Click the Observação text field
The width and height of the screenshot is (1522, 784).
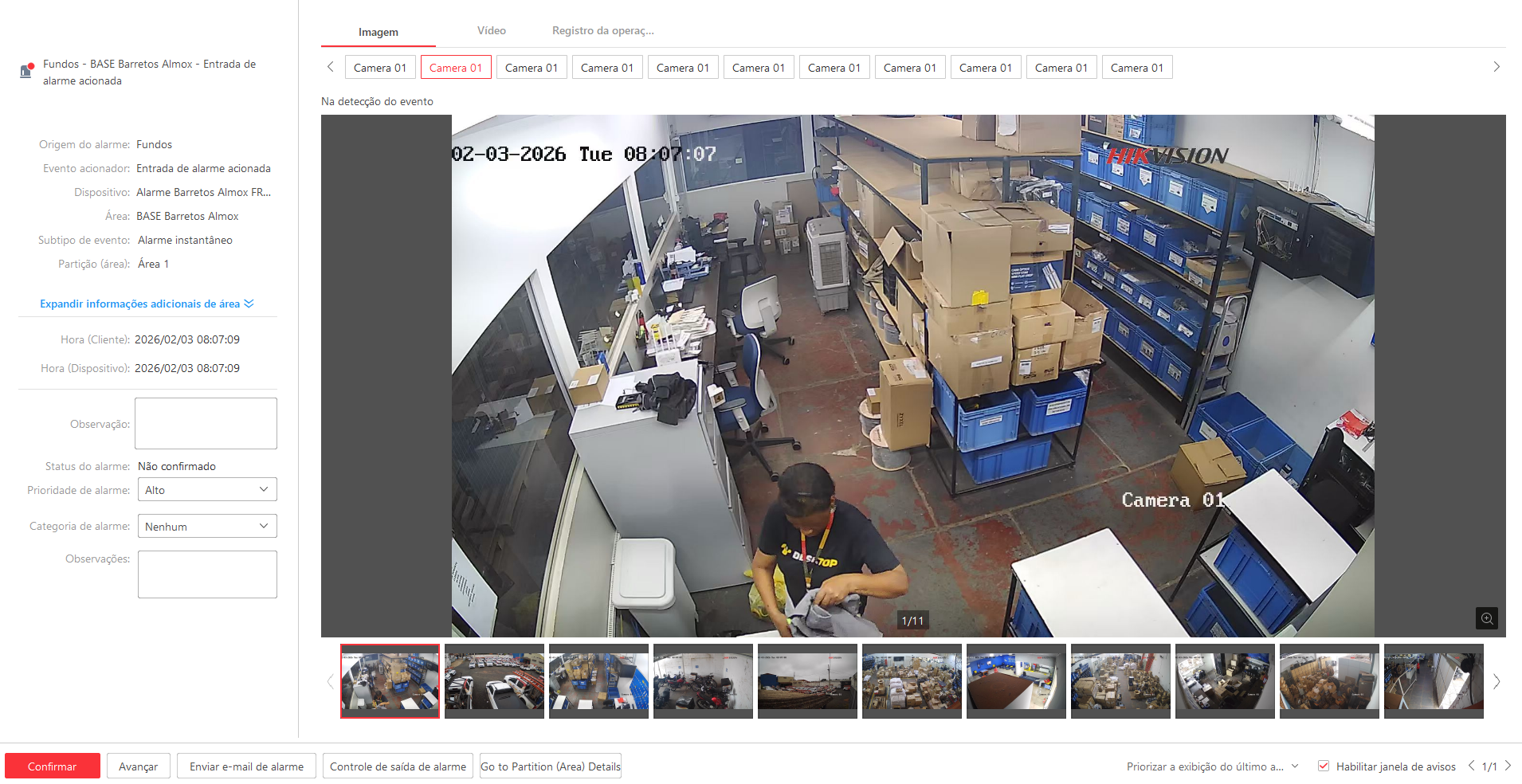[x=206, y=423]
